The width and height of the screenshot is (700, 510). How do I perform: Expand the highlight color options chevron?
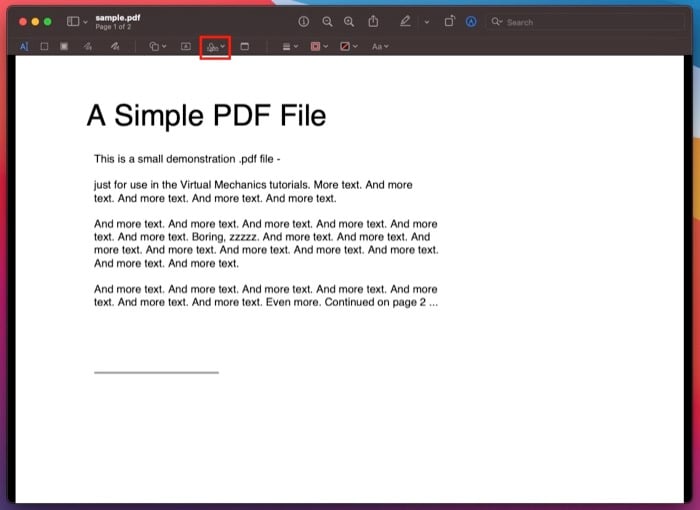[427, 22]
